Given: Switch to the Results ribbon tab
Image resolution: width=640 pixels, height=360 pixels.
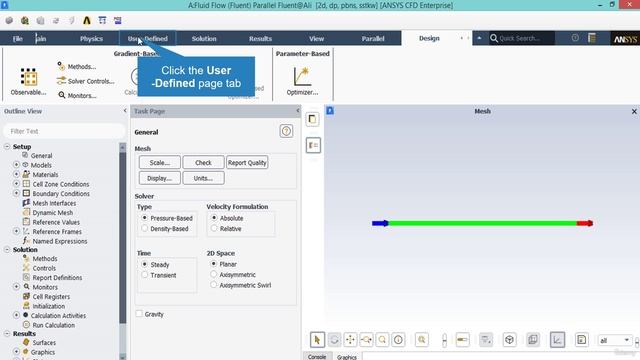Looking at the screenshot, I should coord(260,39).
